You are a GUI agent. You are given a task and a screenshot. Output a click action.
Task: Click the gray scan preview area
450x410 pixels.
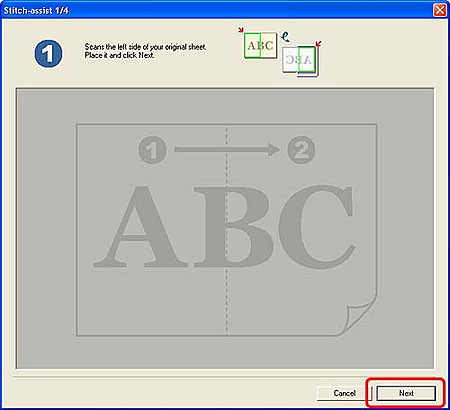coord(225,229)
